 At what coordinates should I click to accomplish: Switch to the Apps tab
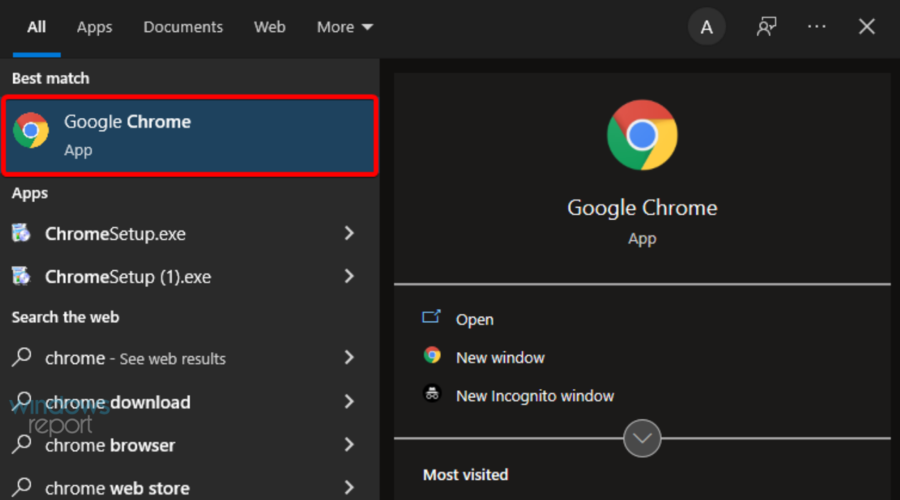[94, 27]
